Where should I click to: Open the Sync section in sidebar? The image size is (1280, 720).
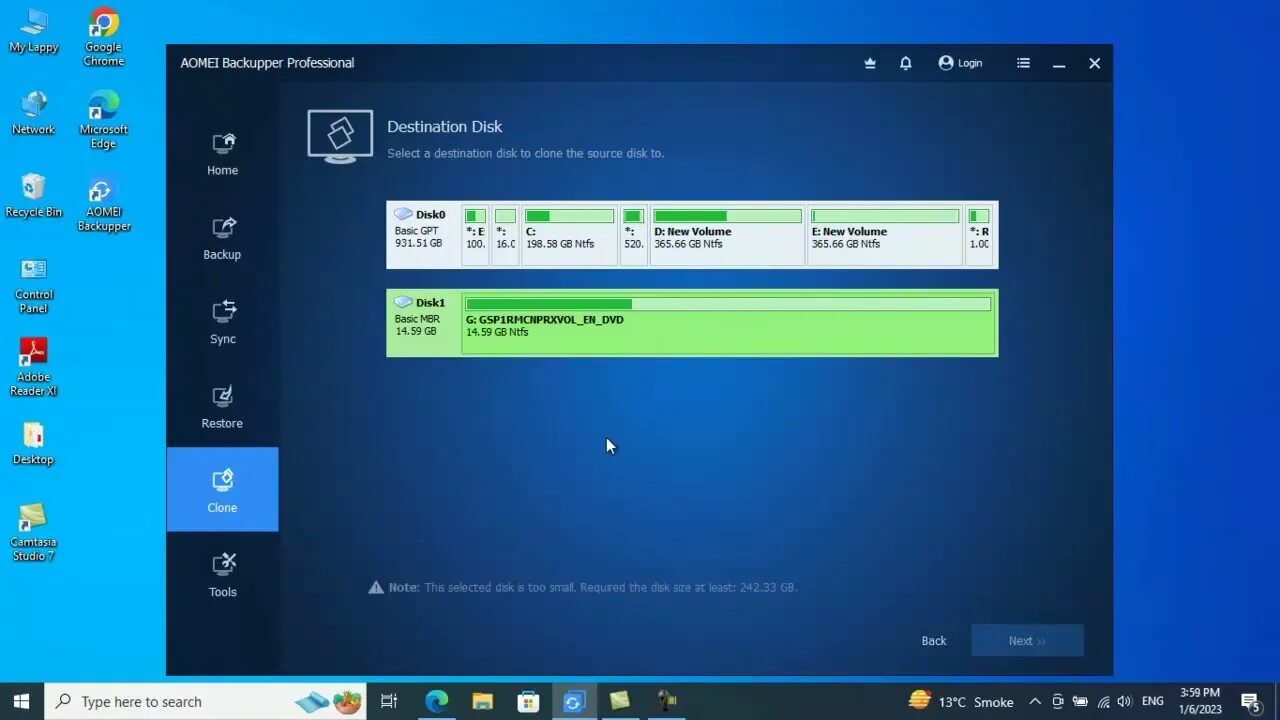tap(222, 322)
